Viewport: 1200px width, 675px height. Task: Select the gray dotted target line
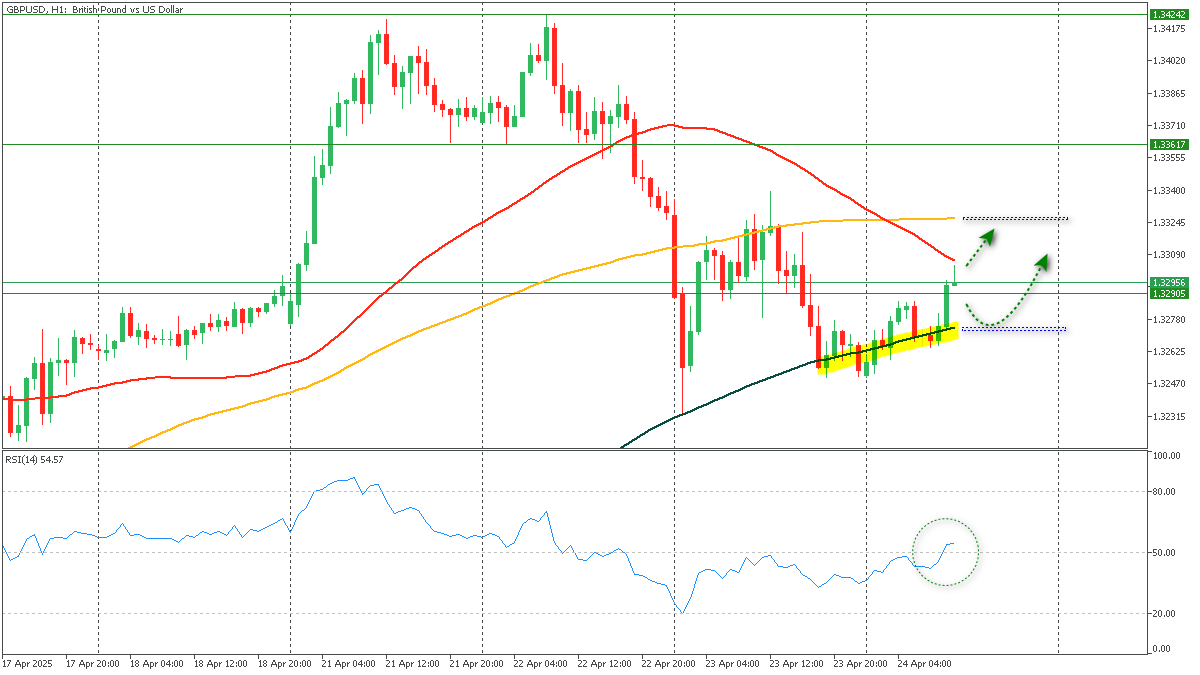1014,218
